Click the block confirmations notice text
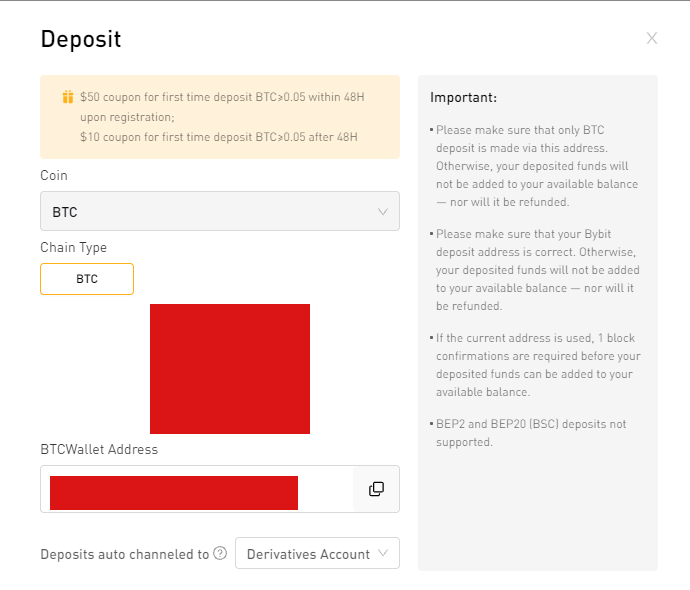The image size is (690, 590). coord(536,365)
